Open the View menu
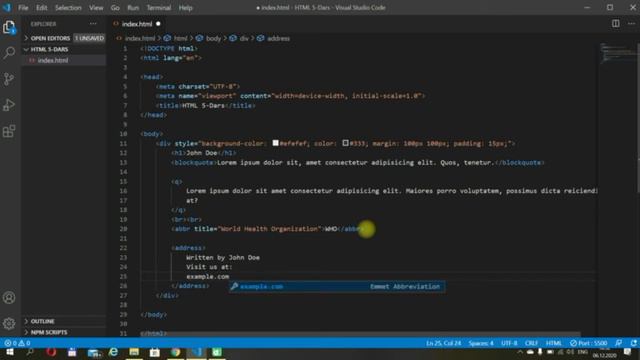 (x=96, y=7)
